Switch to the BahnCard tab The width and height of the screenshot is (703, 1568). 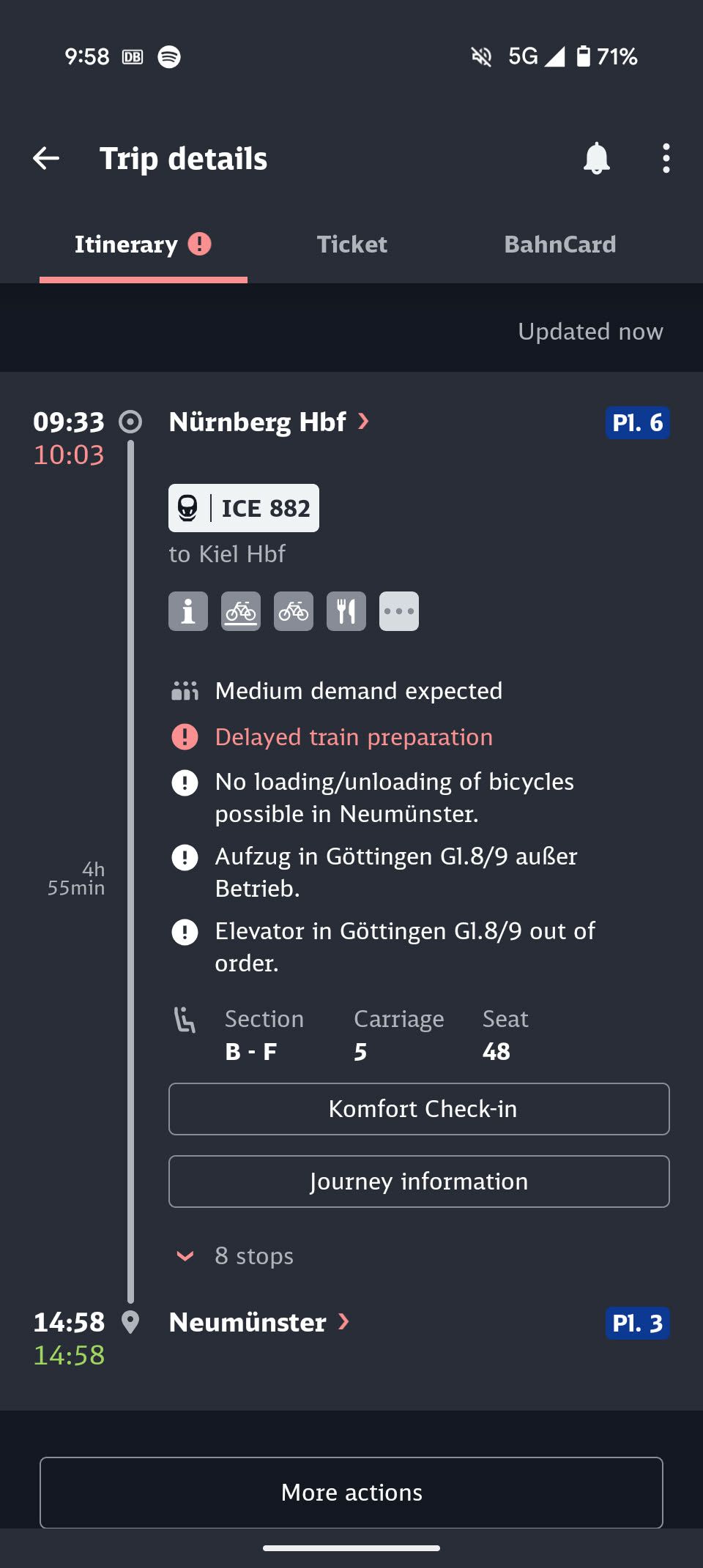click(559, 244)
